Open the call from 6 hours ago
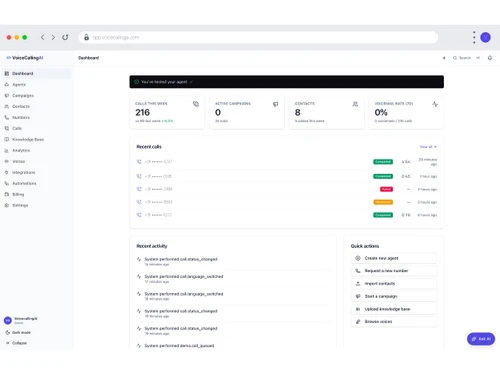500x375 pixels. 286,215
